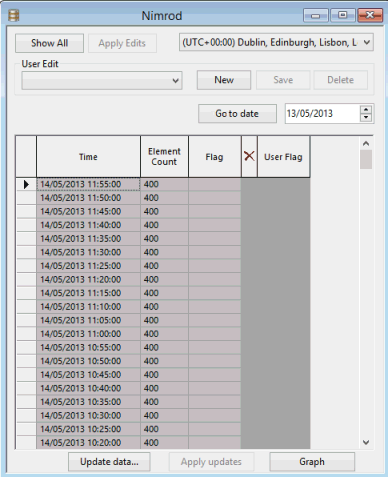Click the Apply updates button
Viewport: 388px width, 477px height.
click(x=211, y=462)
